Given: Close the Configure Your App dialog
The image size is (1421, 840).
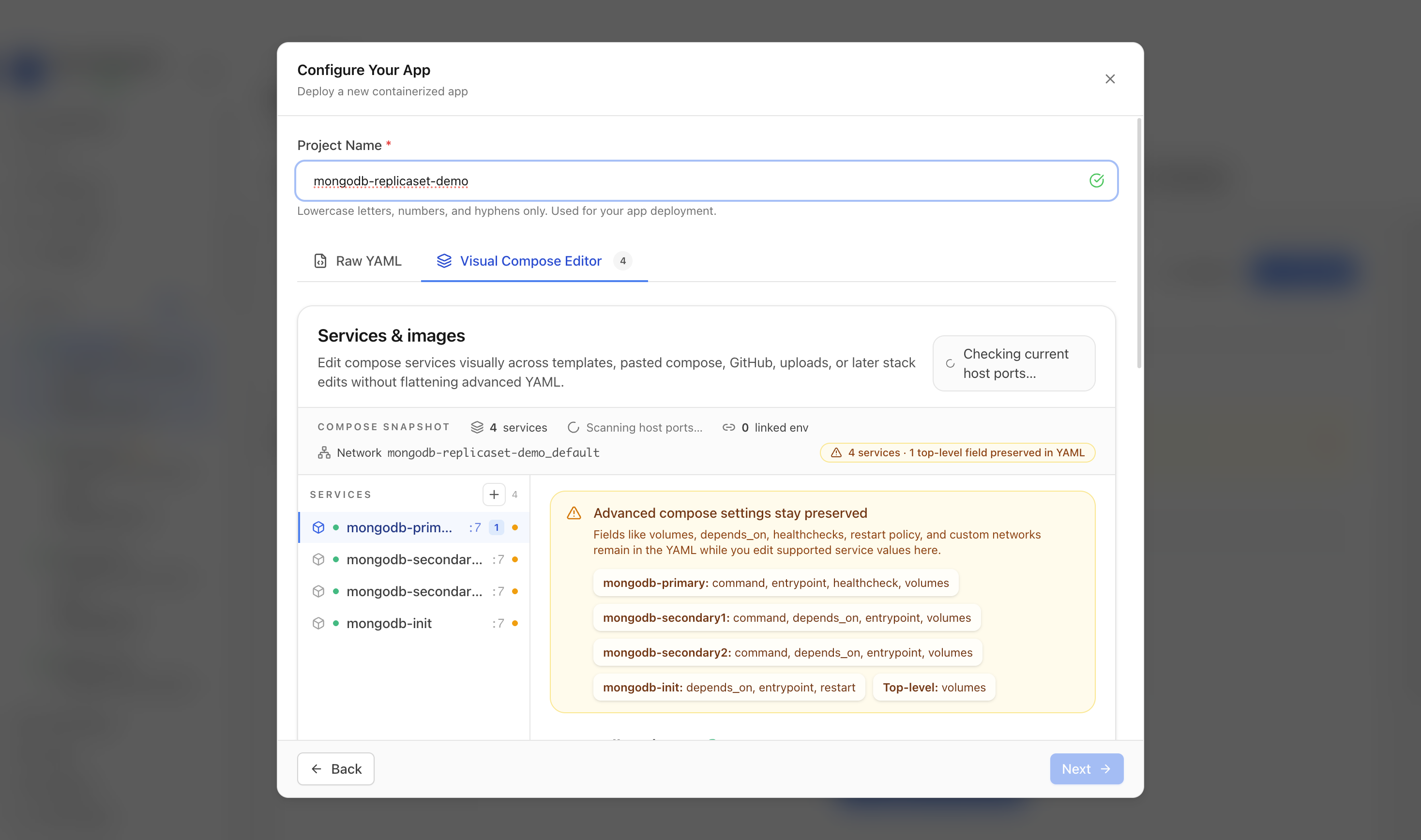Looking at the screenshot, I should point(1110,79).
